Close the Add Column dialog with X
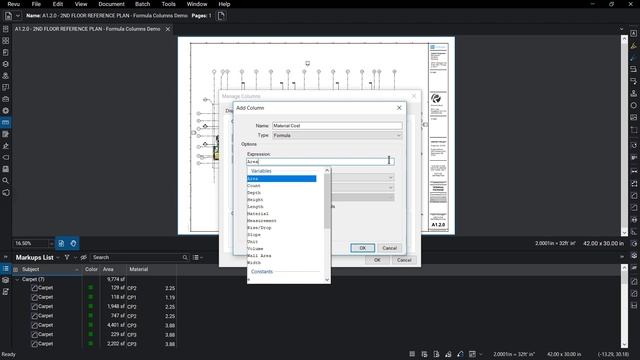The width and height of the screenshot is (640, 360). pyautogui.click(x=399, y=108)
